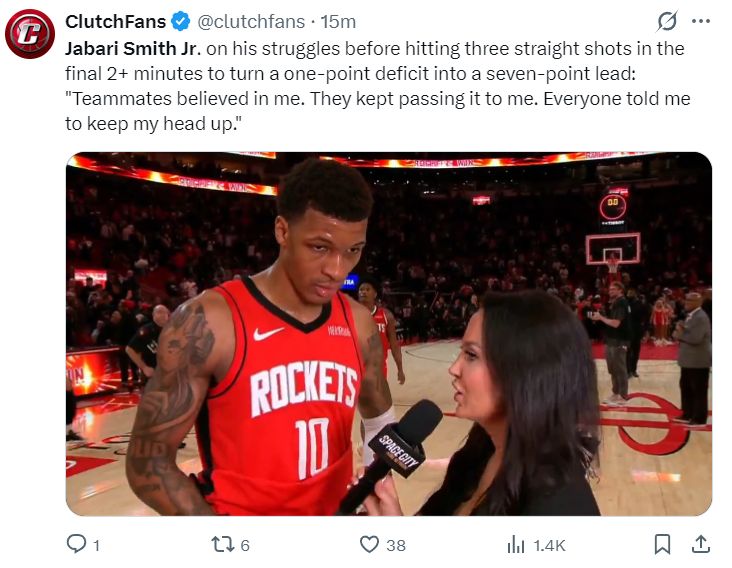732x568 pixels.
Task: Like the post with the heart icon
Action: tap(369, 544)
